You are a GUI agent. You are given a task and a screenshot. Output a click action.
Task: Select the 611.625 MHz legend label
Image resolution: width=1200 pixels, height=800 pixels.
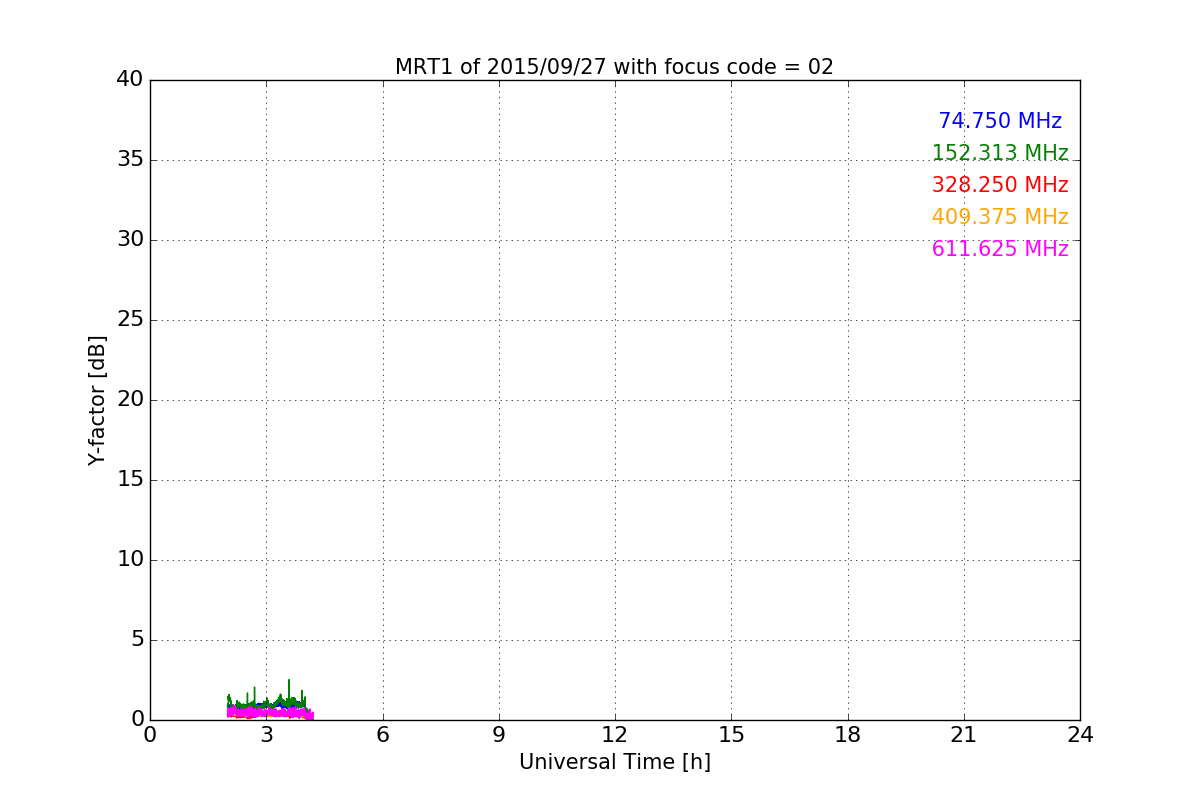click(1000, 249)
